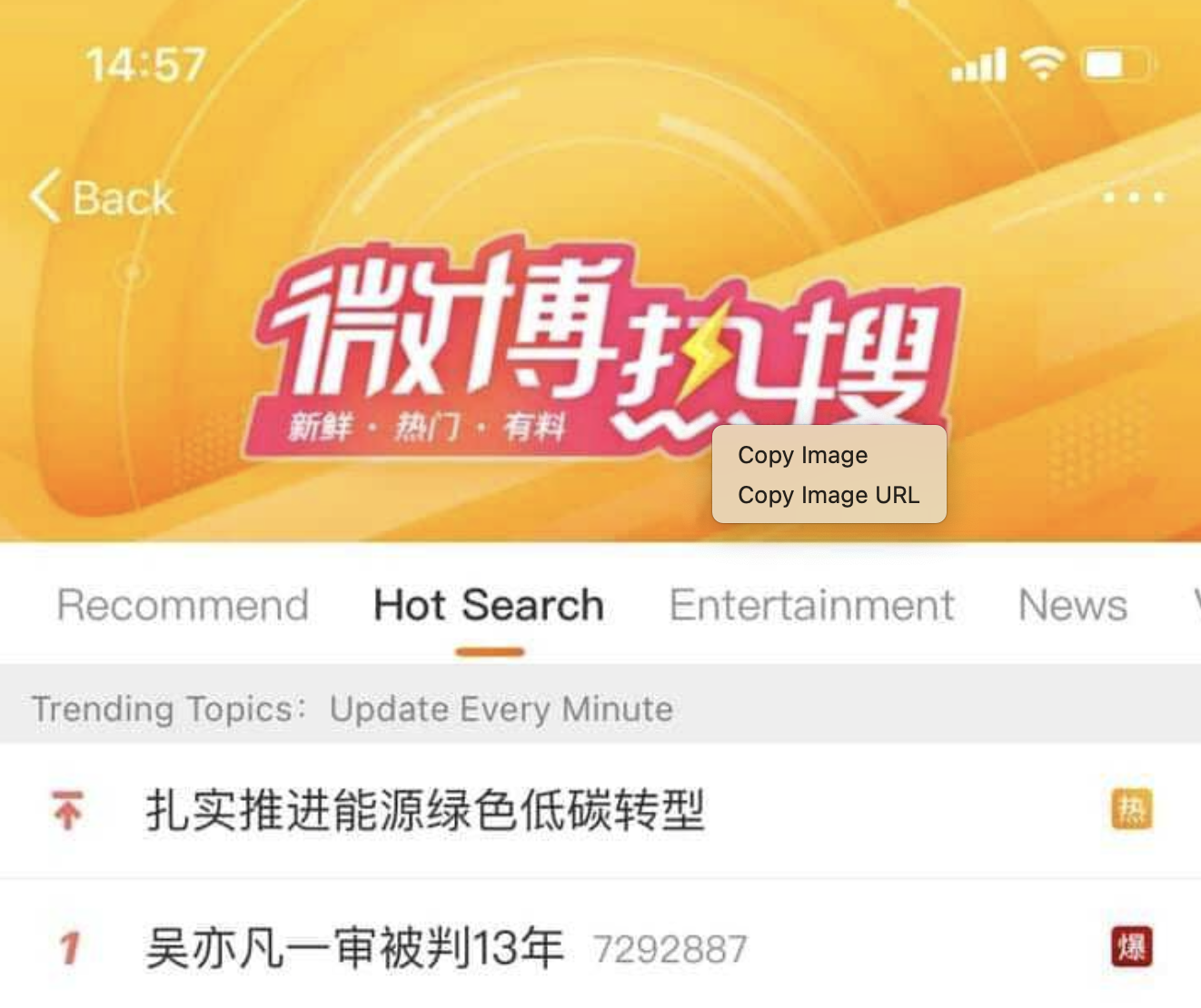Click the Wi-Fi status icon
The width and height of the screenshot is (1201, 1008).
pos(1042,64)
